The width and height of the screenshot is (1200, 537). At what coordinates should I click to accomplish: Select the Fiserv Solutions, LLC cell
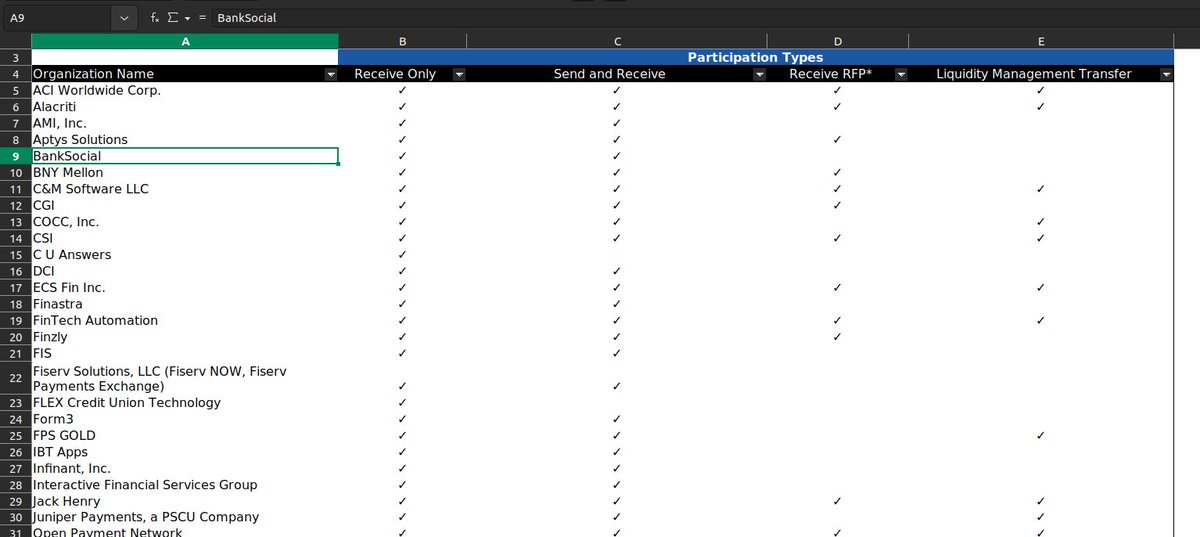(185, 378)
